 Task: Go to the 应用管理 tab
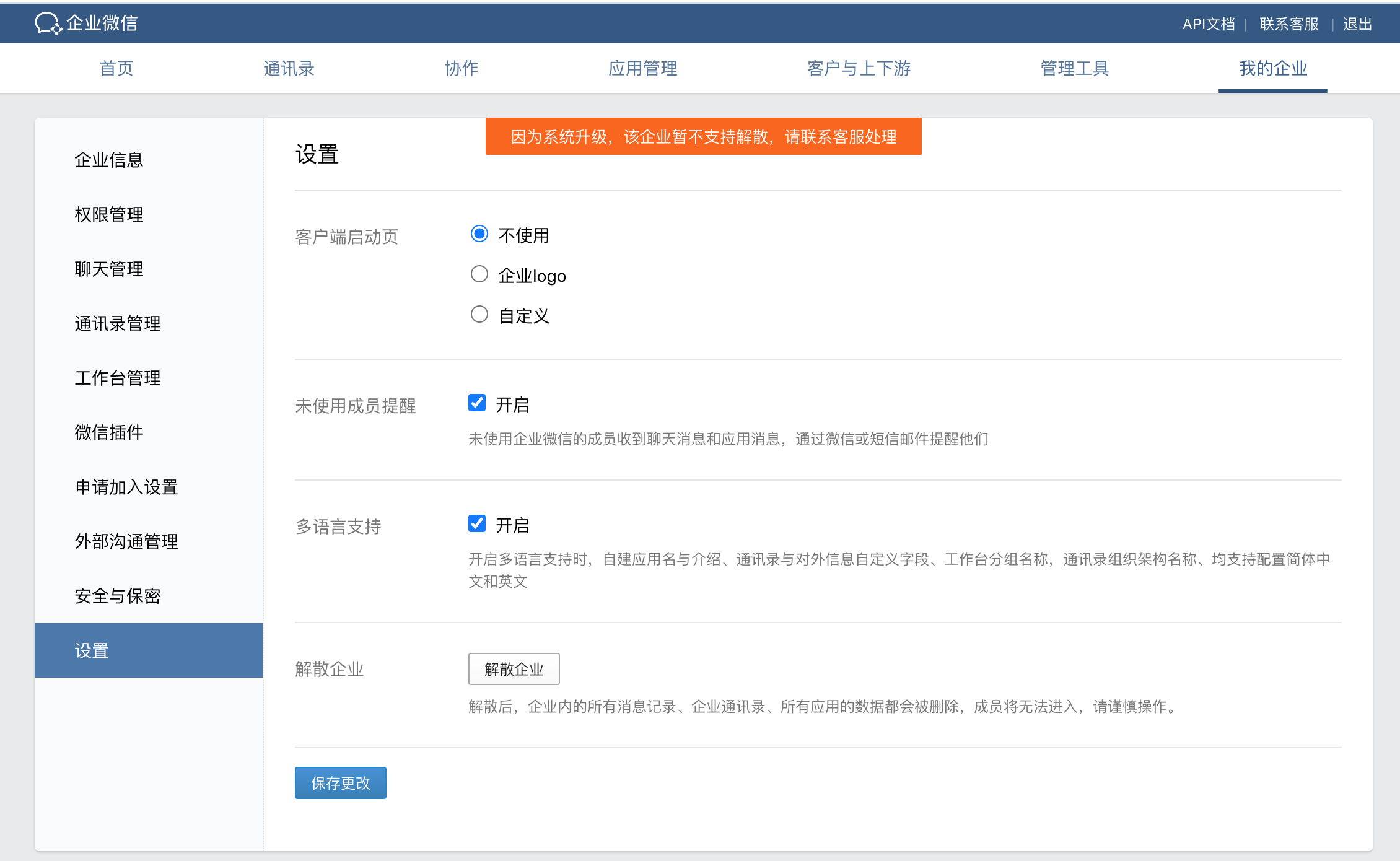click(642, 68)
